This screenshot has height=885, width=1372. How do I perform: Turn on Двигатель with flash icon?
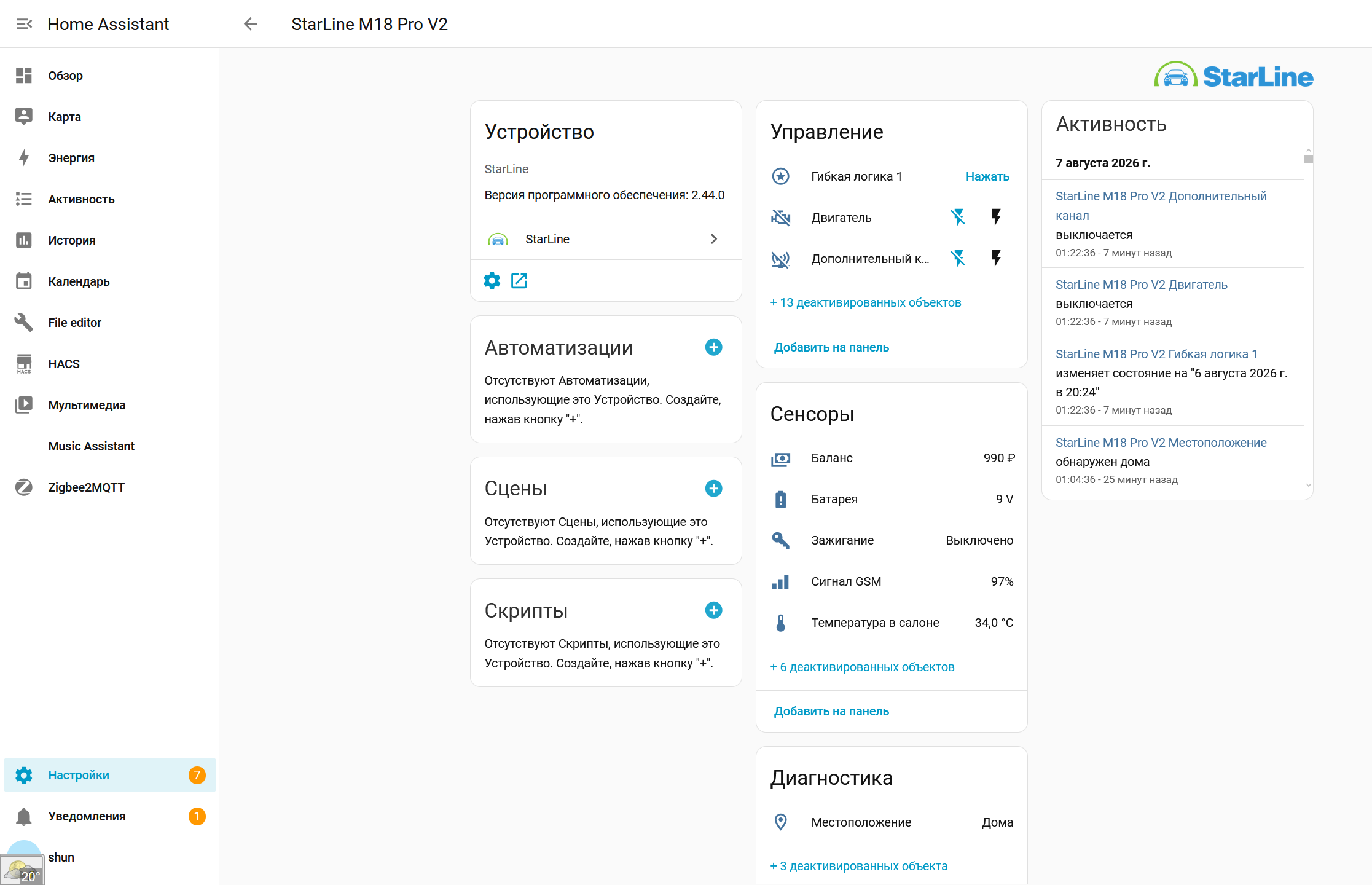(x=996, y=218)
